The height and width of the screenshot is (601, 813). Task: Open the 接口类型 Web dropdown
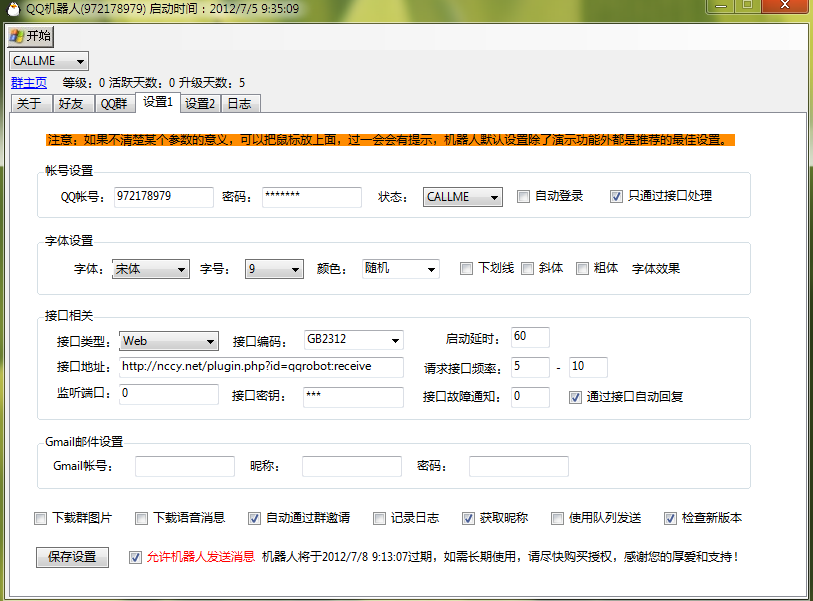169,341
